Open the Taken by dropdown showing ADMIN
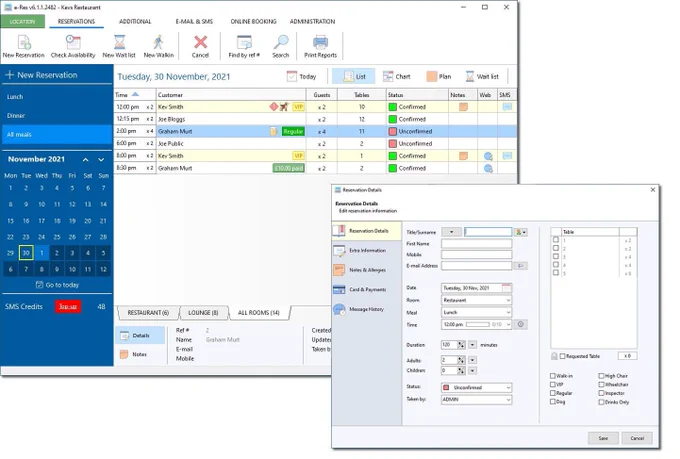Image resolution: width=680 pixels, height=459 pixels. click(476, 400)
